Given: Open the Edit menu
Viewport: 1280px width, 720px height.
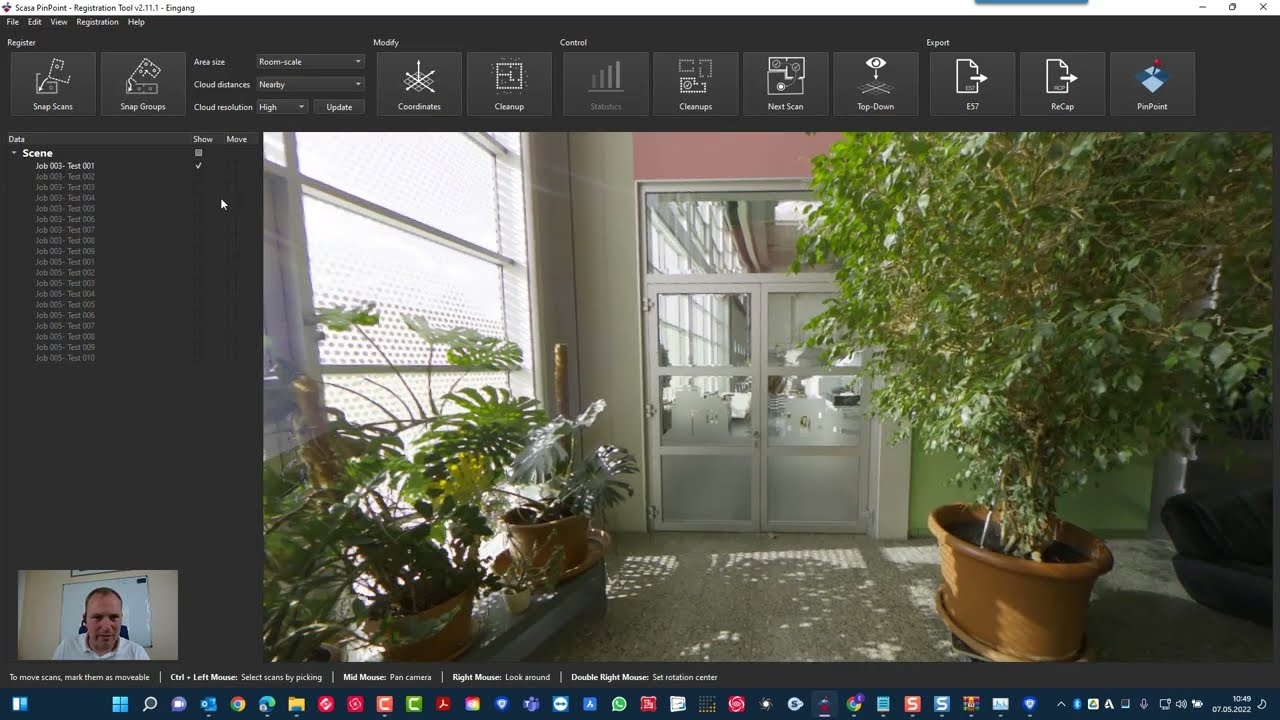Looking at the screenshot, I should (x=35, y=22).
